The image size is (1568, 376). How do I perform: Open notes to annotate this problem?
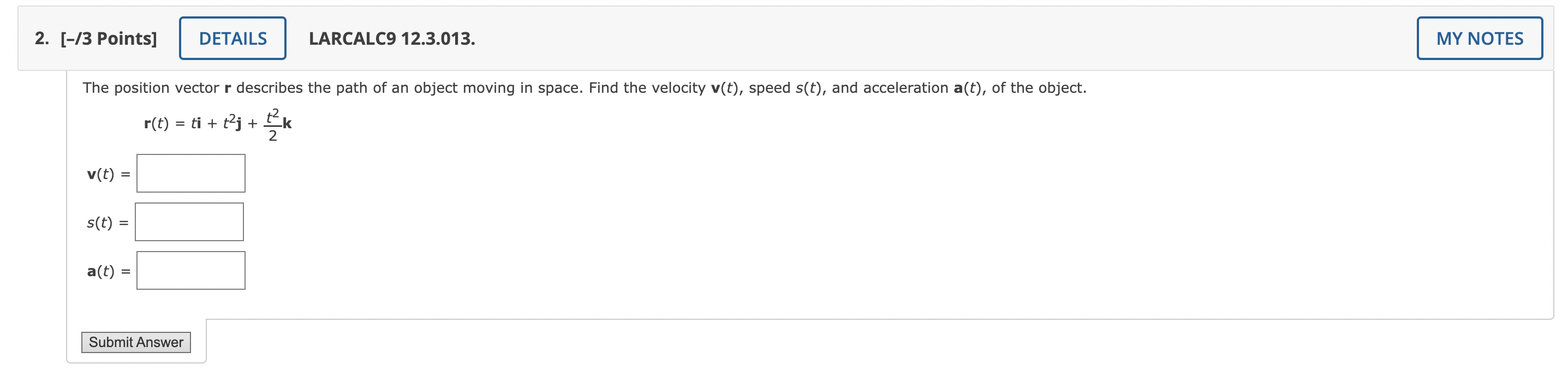coord(1480,38)
